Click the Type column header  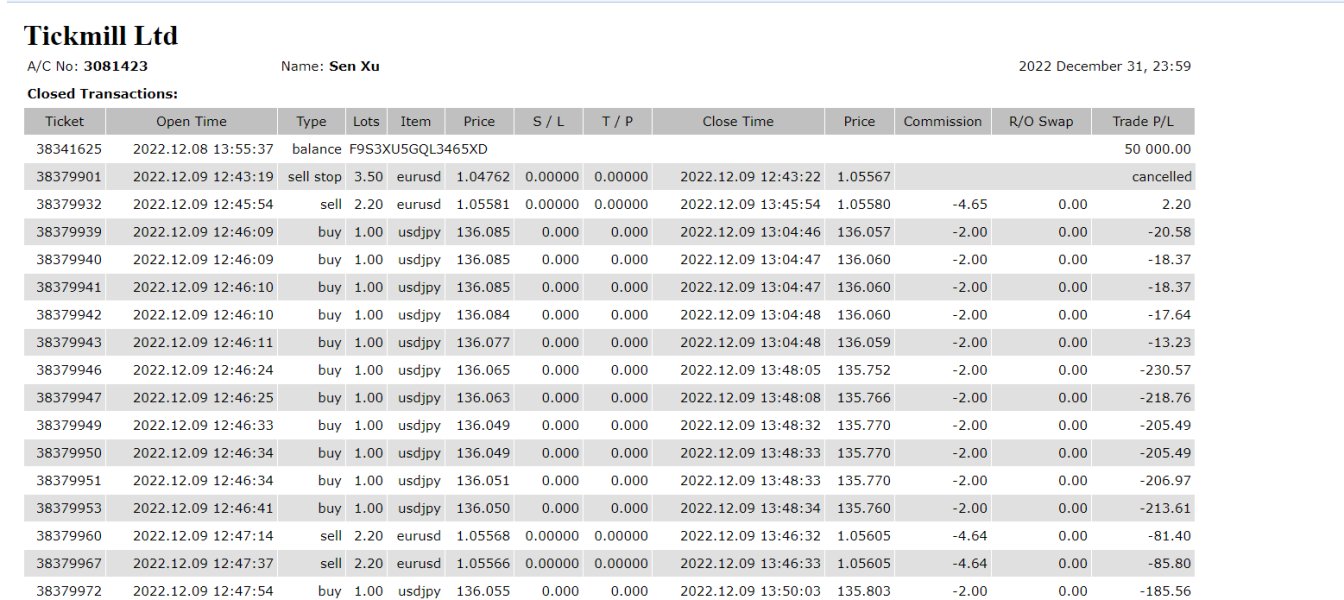point(311,121)
